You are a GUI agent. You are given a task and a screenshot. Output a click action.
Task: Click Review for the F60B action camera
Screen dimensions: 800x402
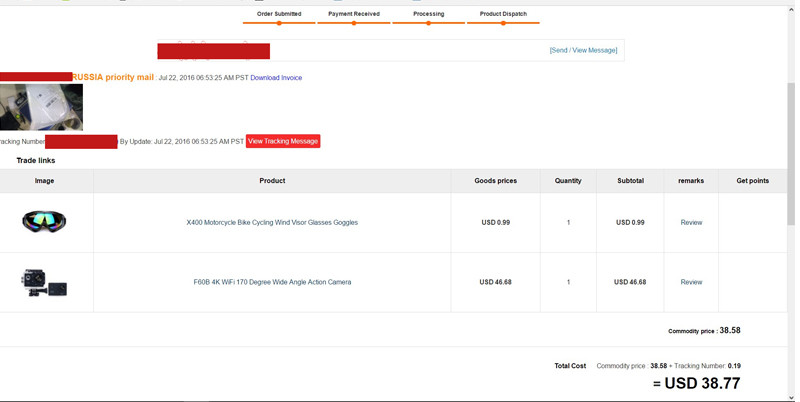point(691,282)
